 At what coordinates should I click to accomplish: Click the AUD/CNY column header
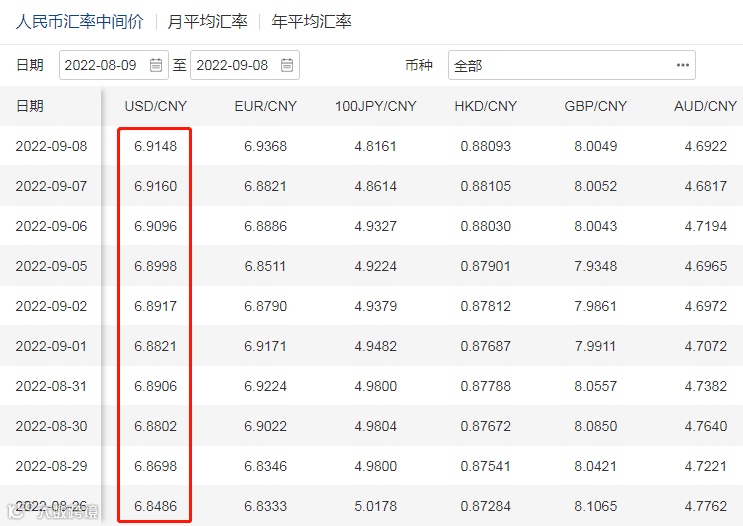[x=706, y=106]
